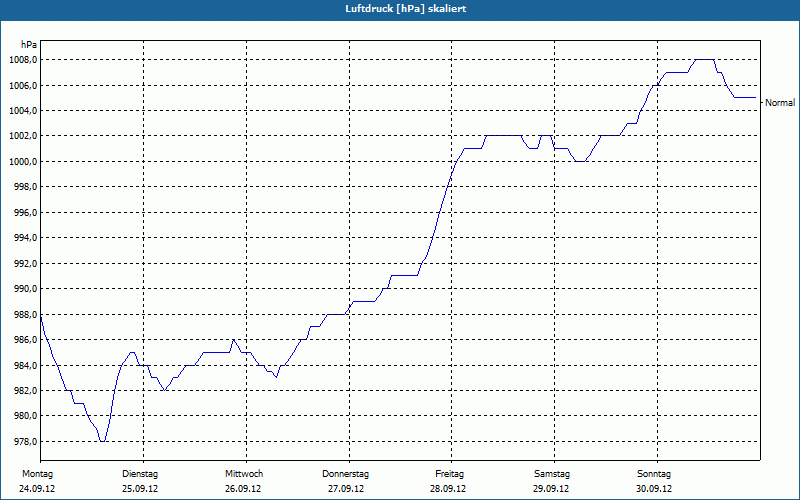
Task: Click the date 26.09.12
Action: tap(243, 489)
